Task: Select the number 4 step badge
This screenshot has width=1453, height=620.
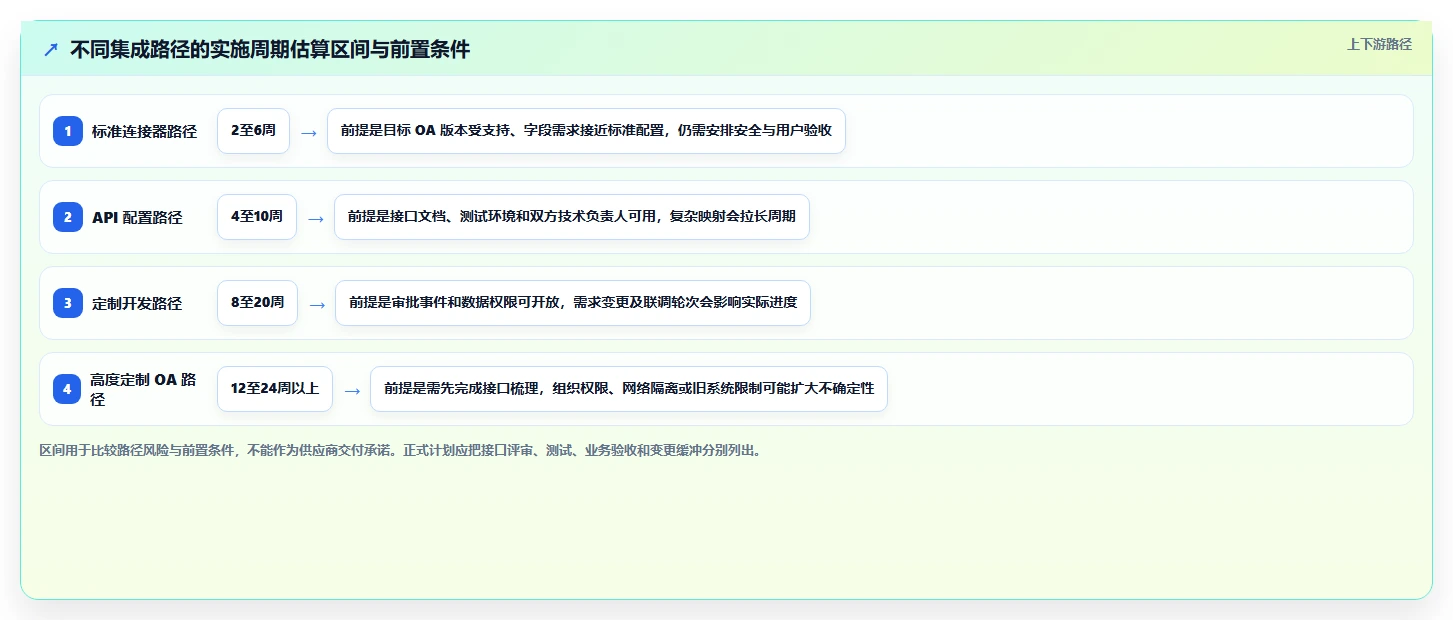Action: (x=68, y=389)
